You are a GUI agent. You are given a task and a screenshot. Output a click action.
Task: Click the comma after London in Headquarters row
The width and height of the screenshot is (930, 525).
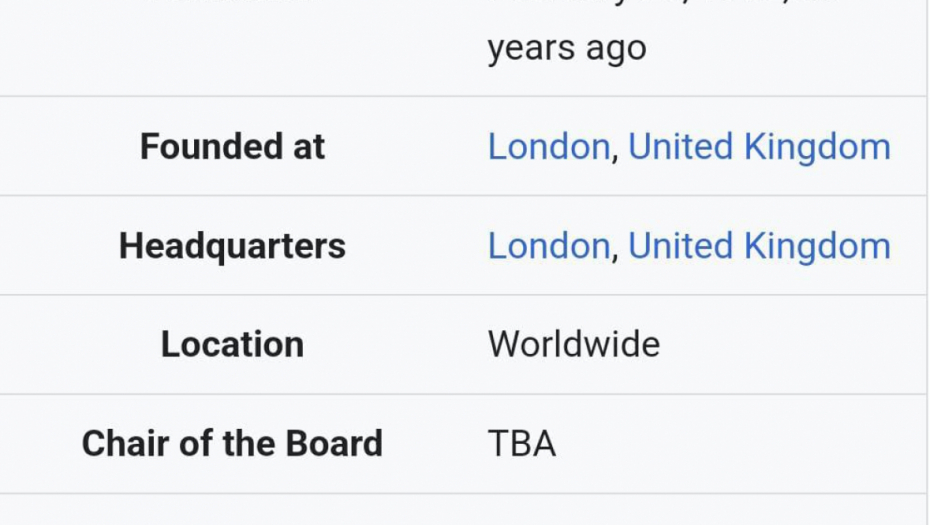point(614,251)
